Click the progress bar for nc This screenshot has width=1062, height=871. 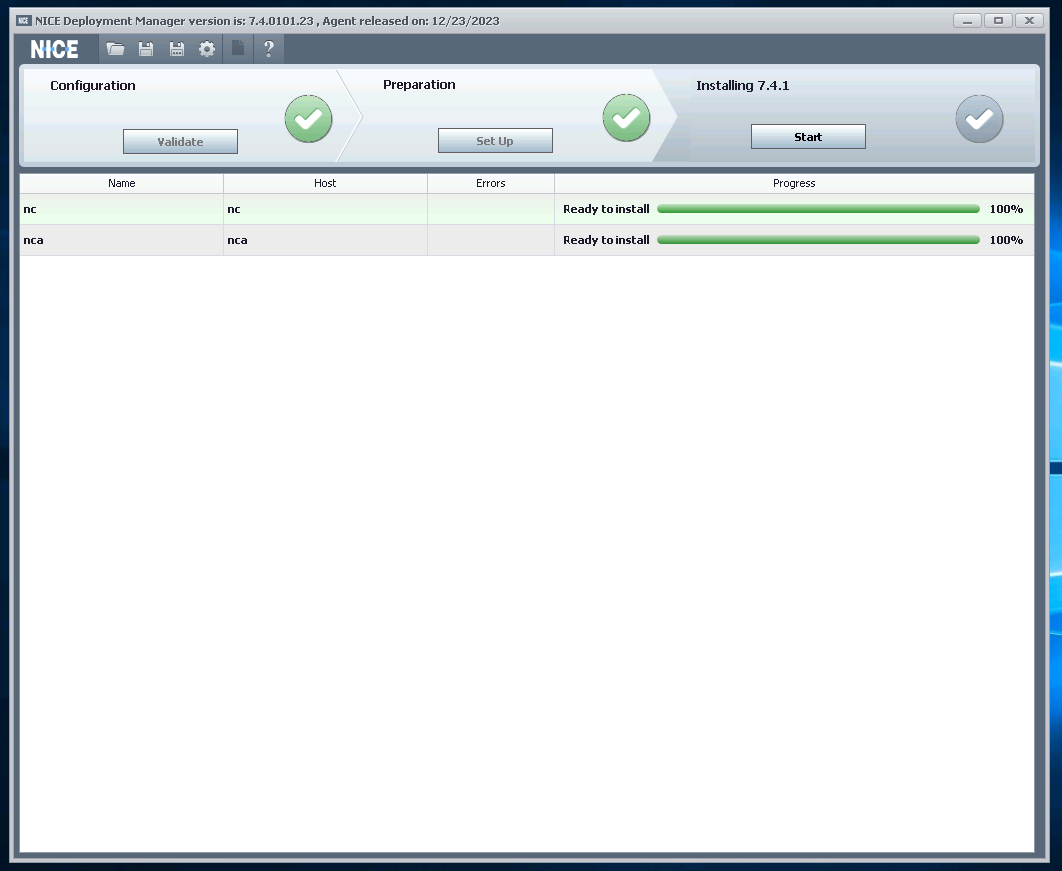(818, 209)
